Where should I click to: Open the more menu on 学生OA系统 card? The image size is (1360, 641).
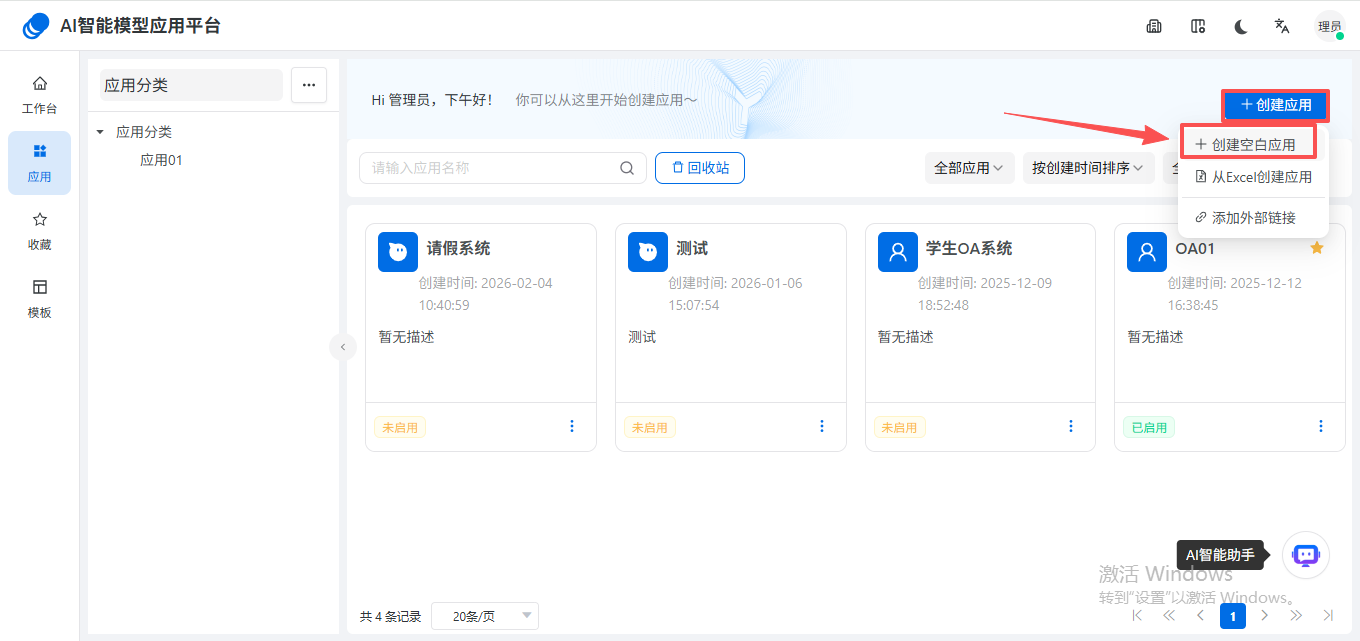coord(1071,426)
